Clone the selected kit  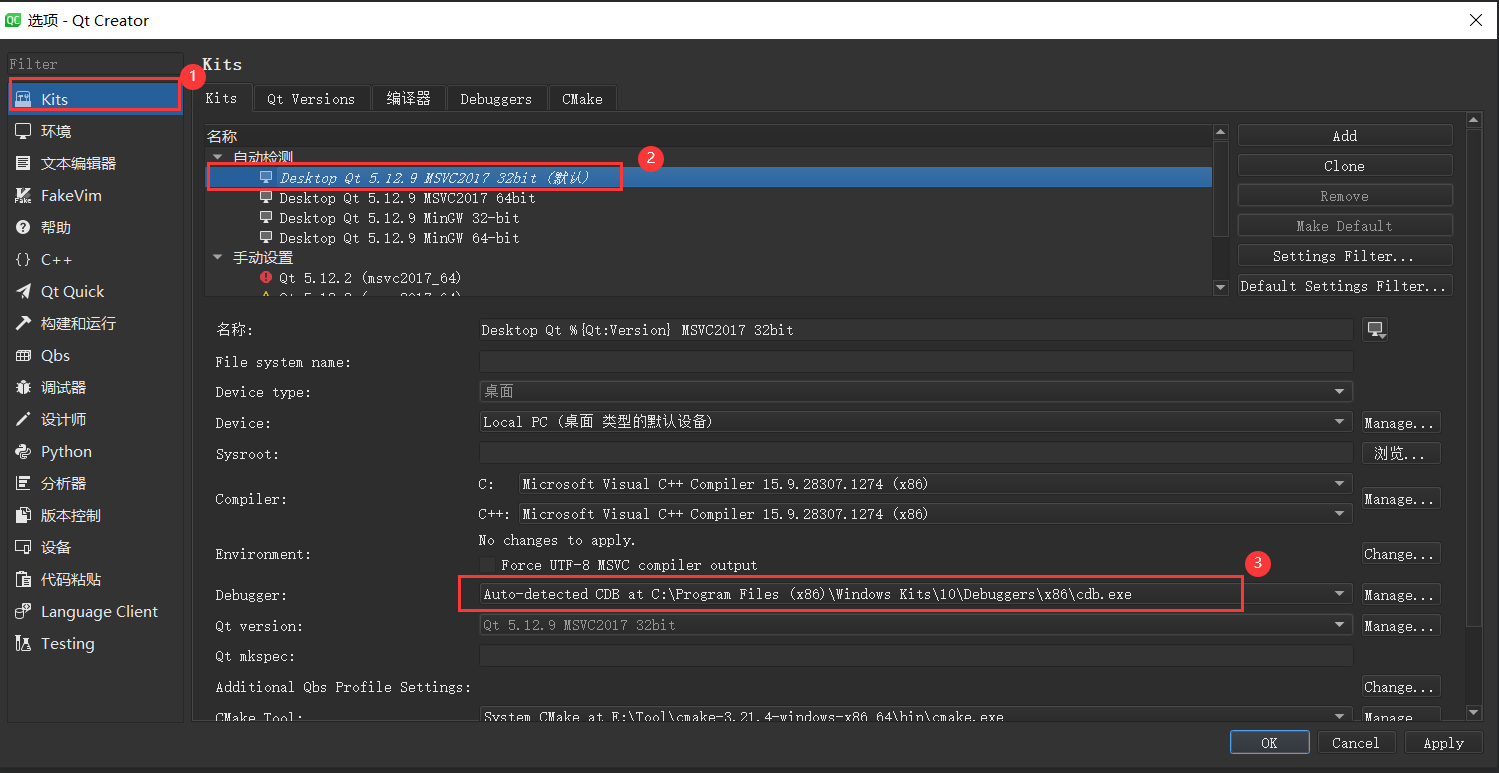pos(1344,165)
